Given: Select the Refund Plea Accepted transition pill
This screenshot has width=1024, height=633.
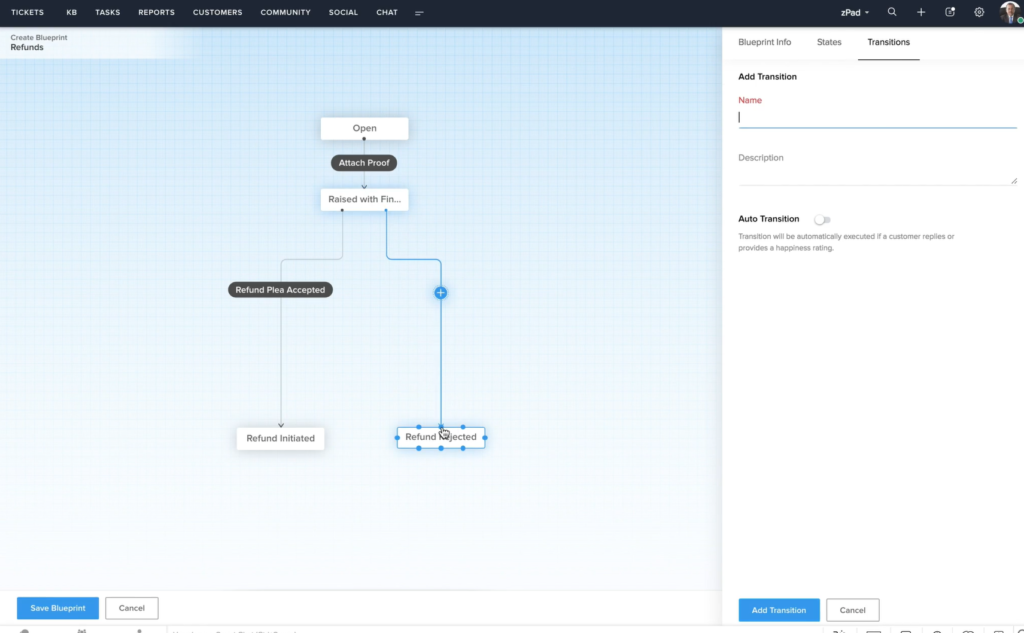Looking at the screenshot, I should pyautogui.click(x=280, y=289).
